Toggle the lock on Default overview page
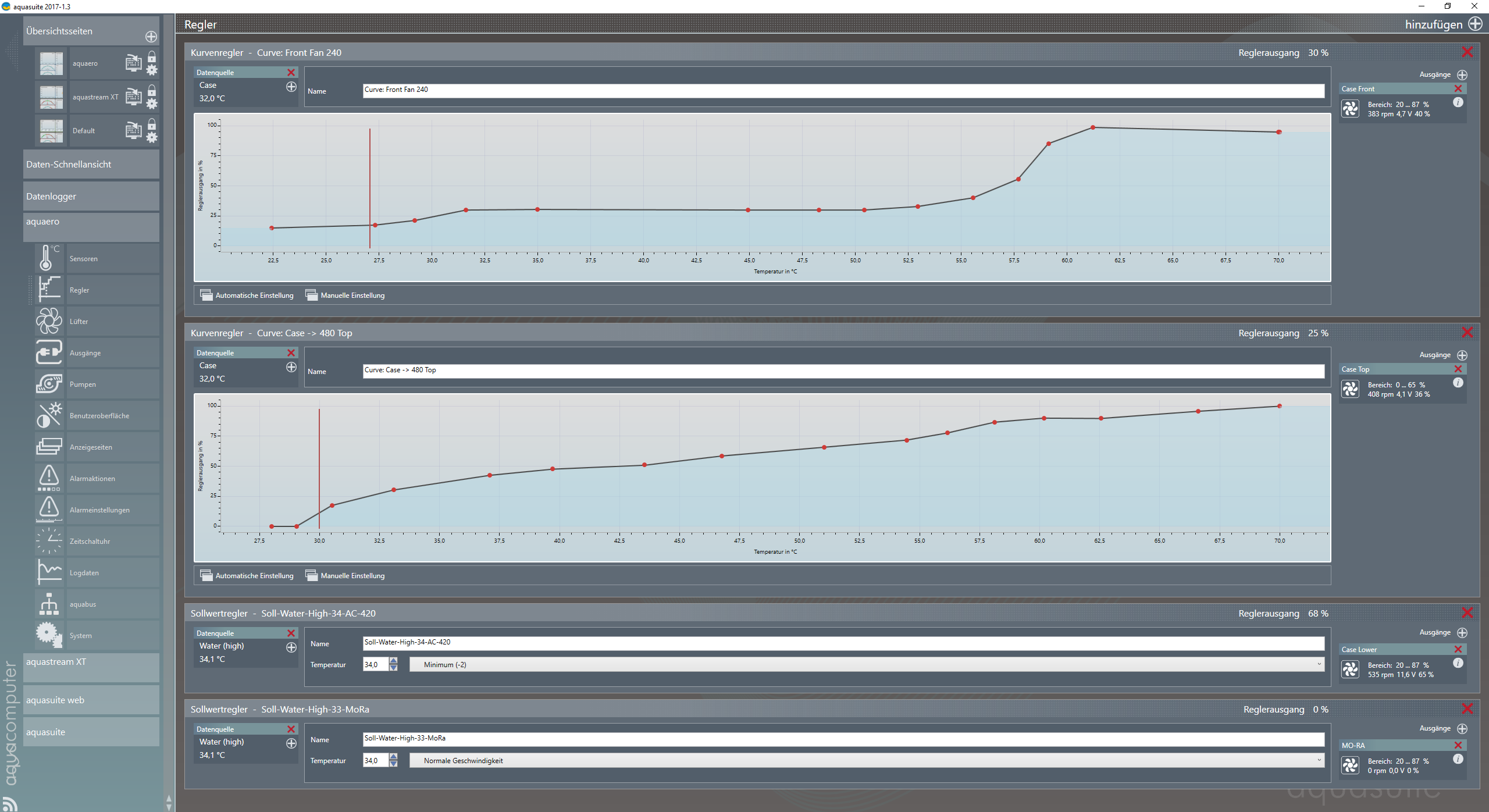The image size is (1489, 812). click(152, 124)
